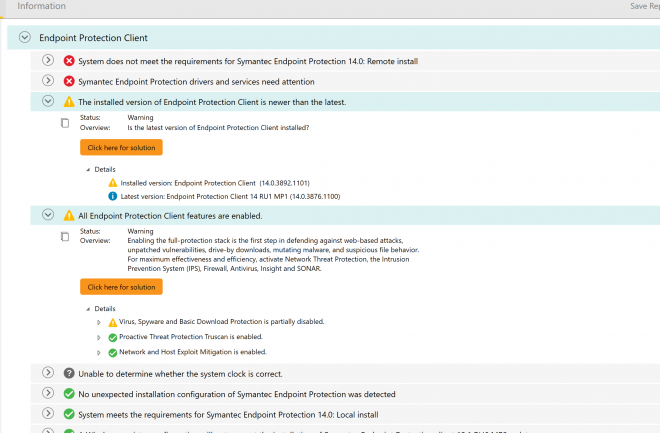The width and height of the screenshot is (660, 433).
Task: Click warning icon beside Virus, Spyware protection
Action: tap(113, 322)
